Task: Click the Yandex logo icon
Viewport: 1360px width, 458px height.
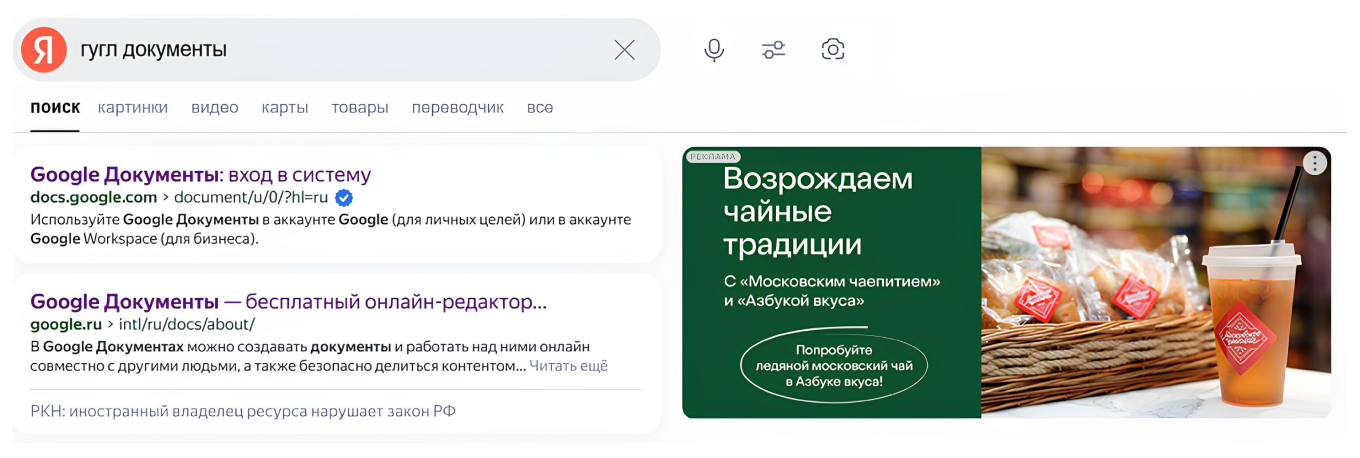Action: pos(44,50)
